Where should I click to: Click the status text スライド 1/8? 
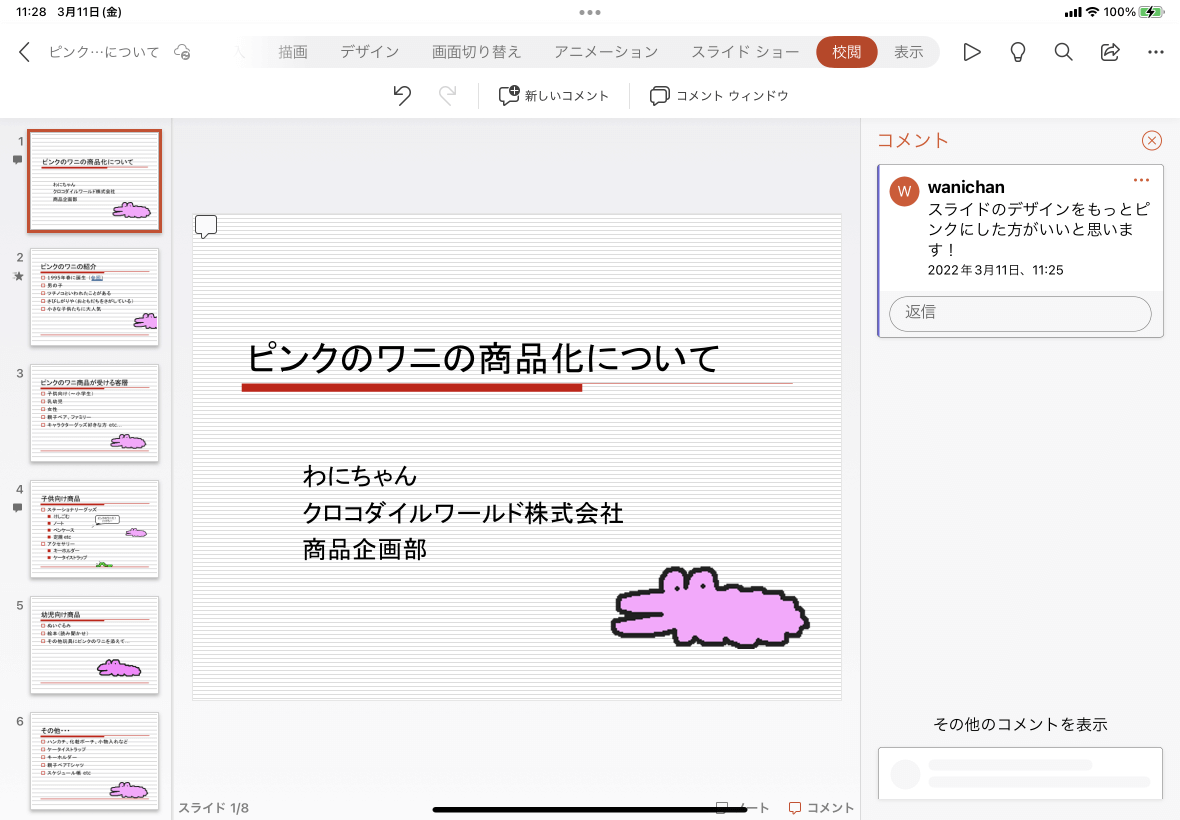click(214, 808)
